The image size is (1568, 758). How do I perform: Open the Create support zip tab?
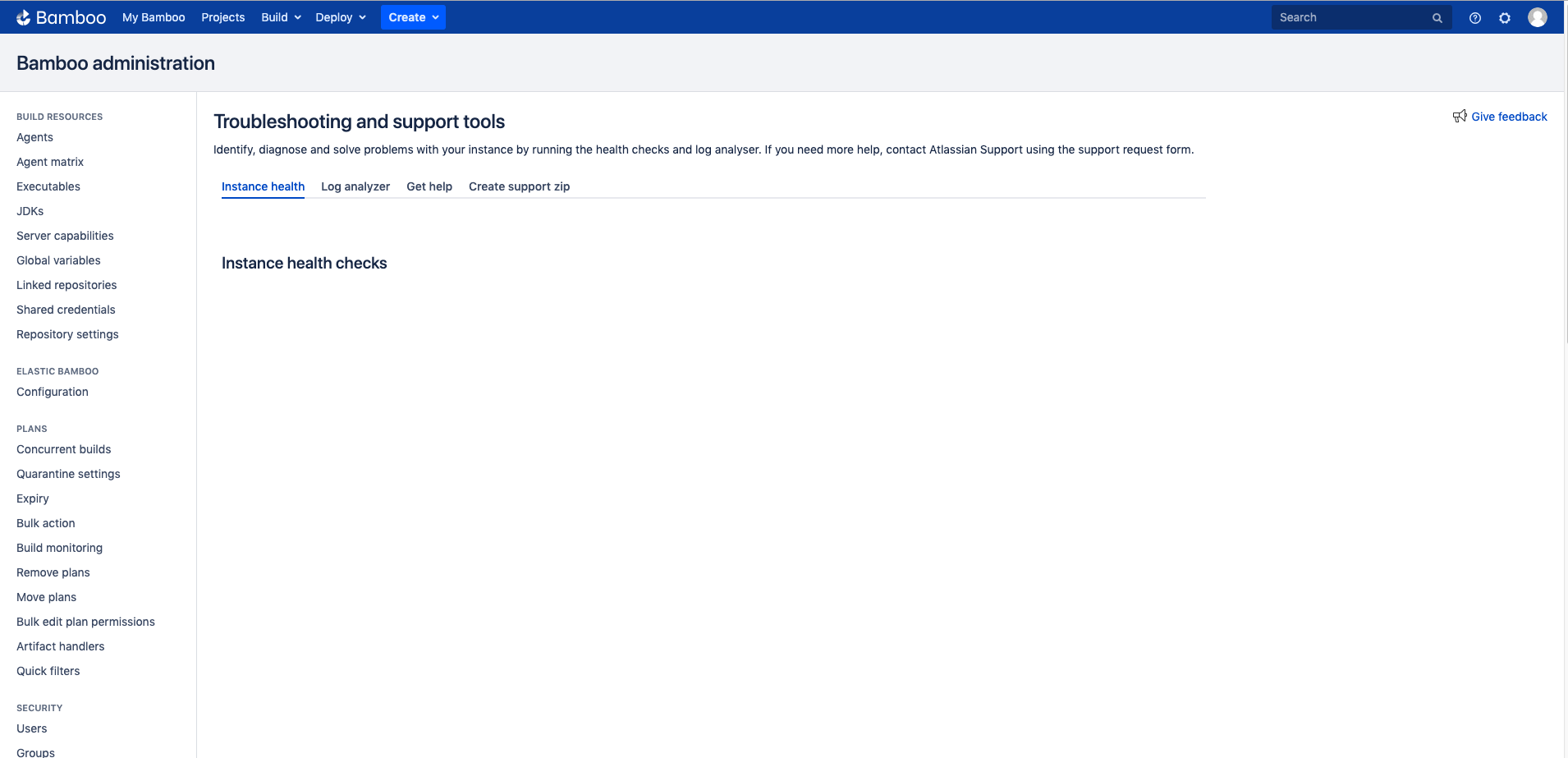519,186
